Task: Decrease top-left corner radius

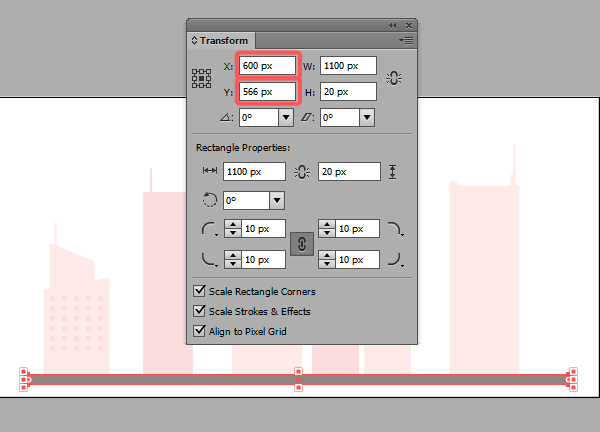Action: coord(233,233)
